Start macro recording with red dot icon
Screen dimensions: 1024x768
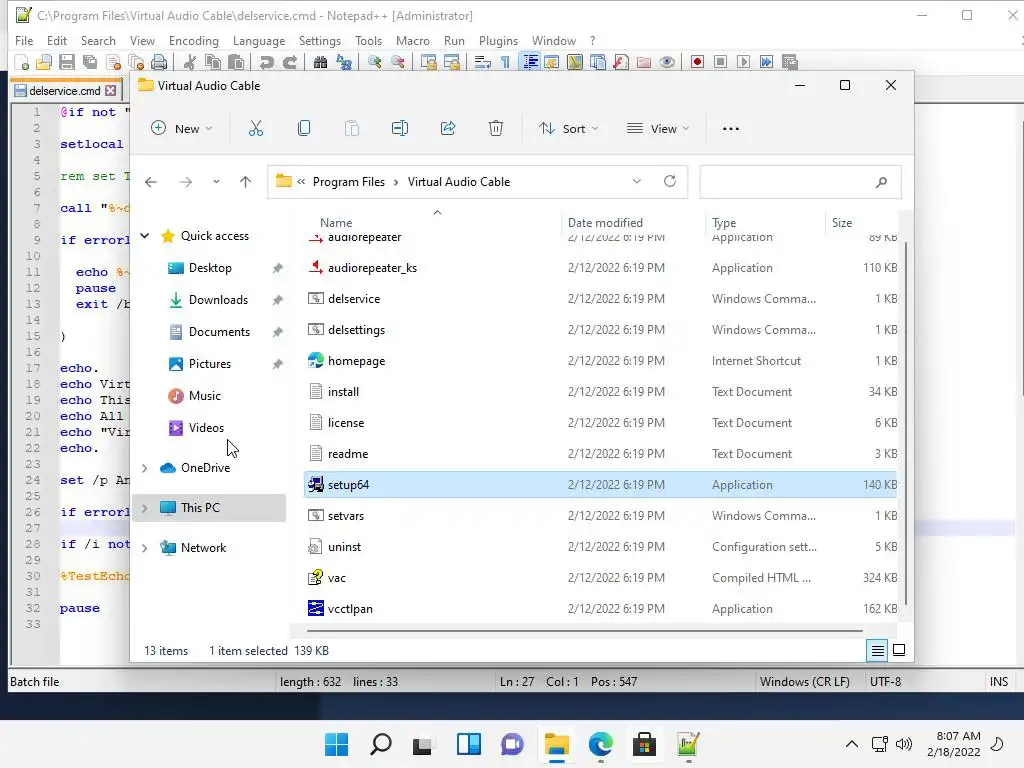coord(697,62)
